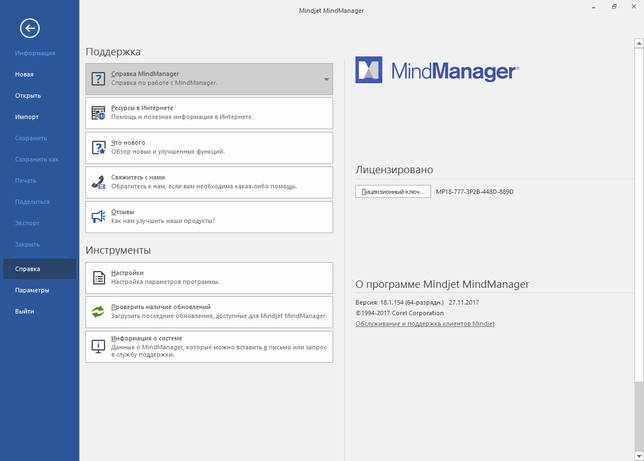
Task: Click Выйти in the sidebar
Action: point(24,311)
